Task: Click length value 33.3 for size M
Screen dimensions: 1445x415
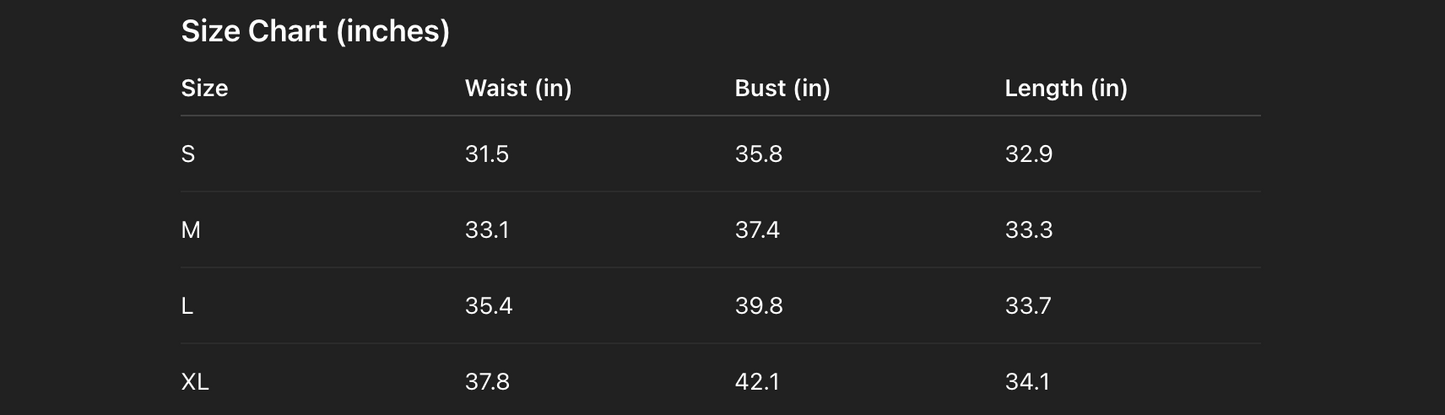Action: (x=1028, y=230)
